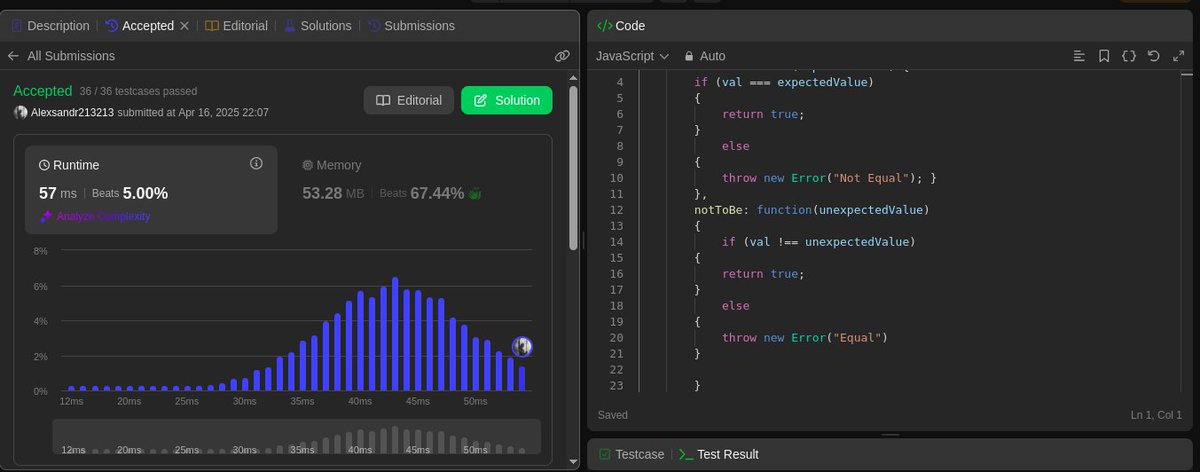This screenshot has width=1200, height=472.
Task: Open the Test Result tab
Action: [x=718, y=454]
